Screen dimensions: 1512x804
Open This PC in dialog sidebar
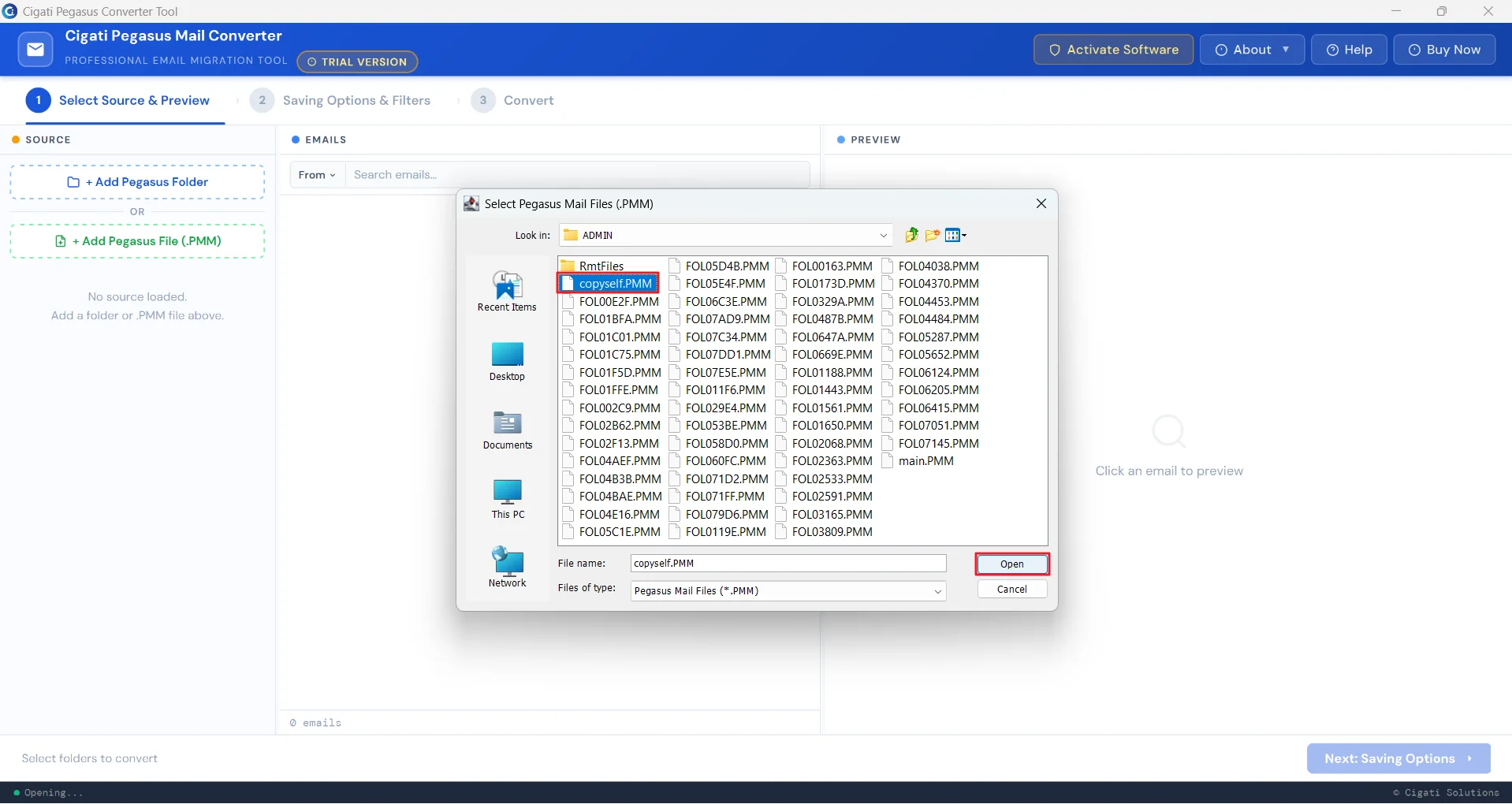click(507, 499)
